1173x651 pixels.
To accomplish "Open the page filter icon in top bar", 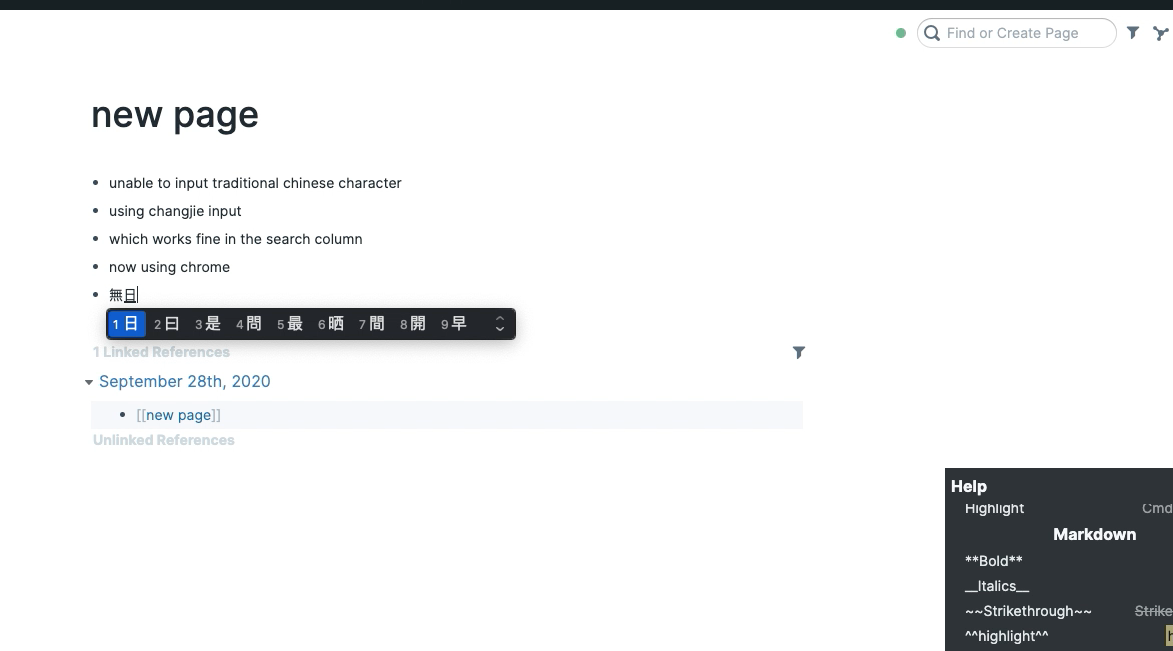I will coord(1133,33).
